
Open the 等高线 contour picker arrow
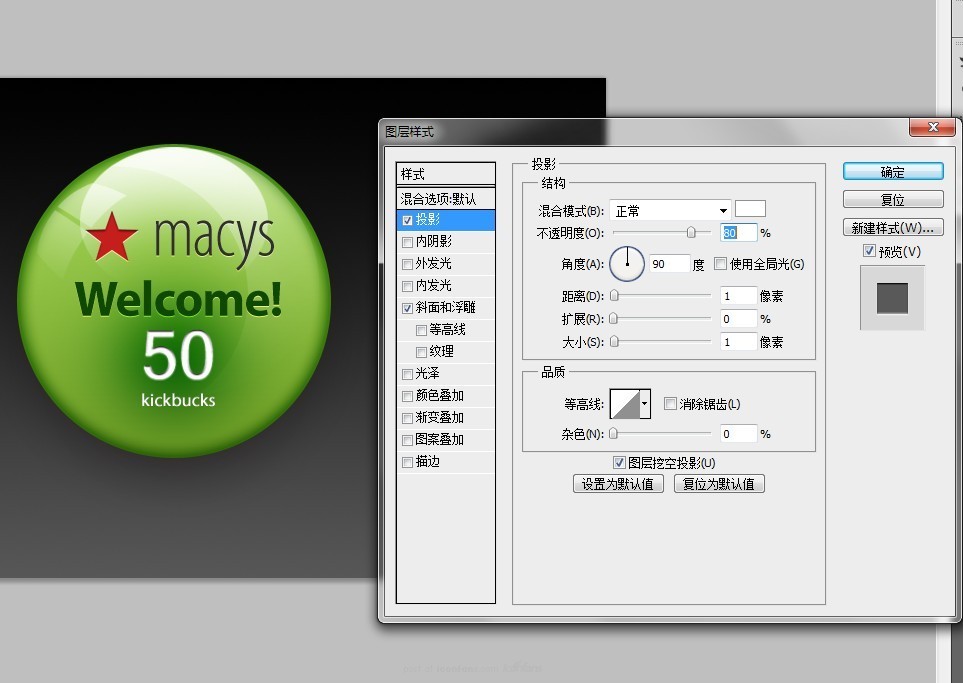coord(645,404)
